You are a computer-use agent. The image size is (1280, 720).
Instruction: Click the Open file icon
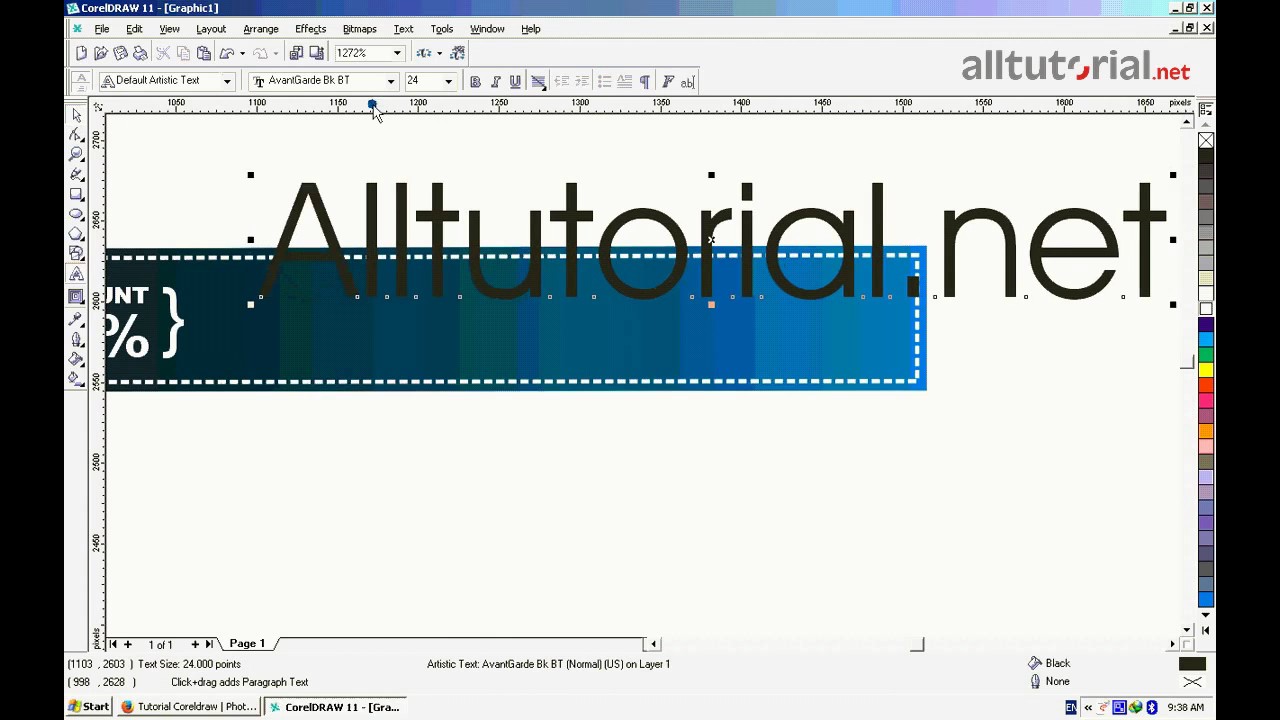101,53
